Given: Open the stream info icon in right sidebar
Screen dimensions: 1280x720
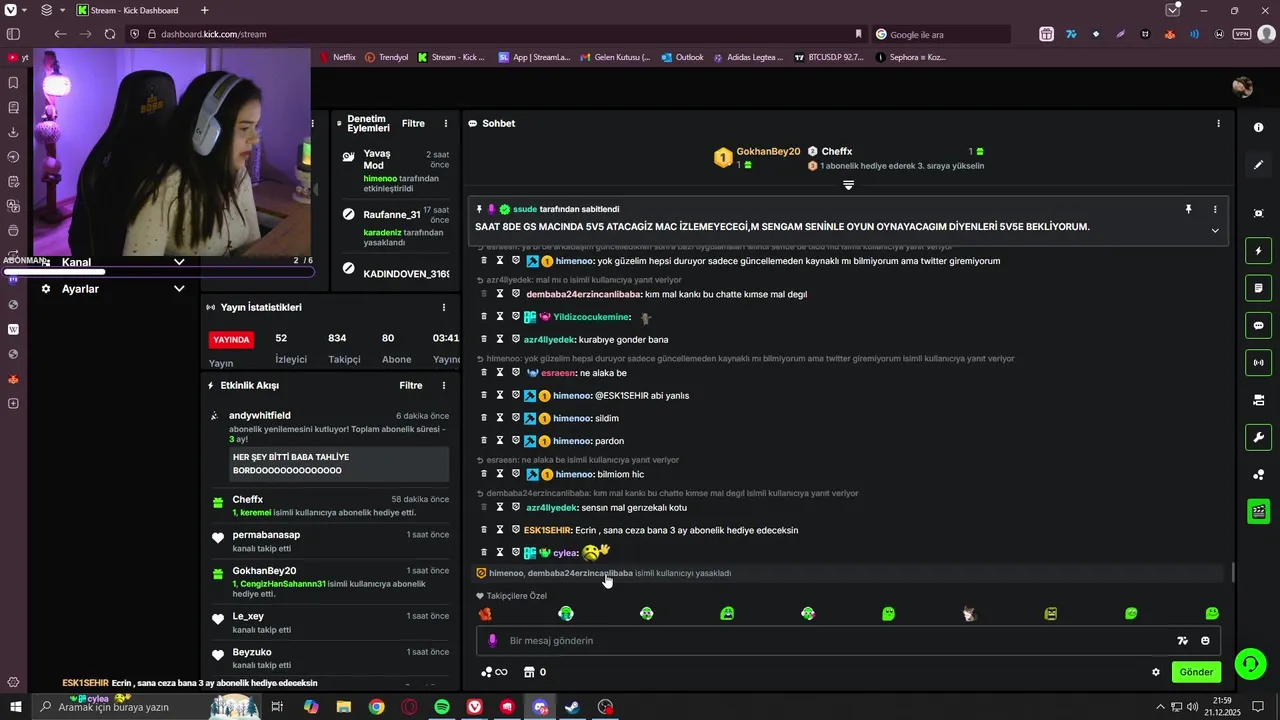Looking at the screenshot, I should [1258, 128].
